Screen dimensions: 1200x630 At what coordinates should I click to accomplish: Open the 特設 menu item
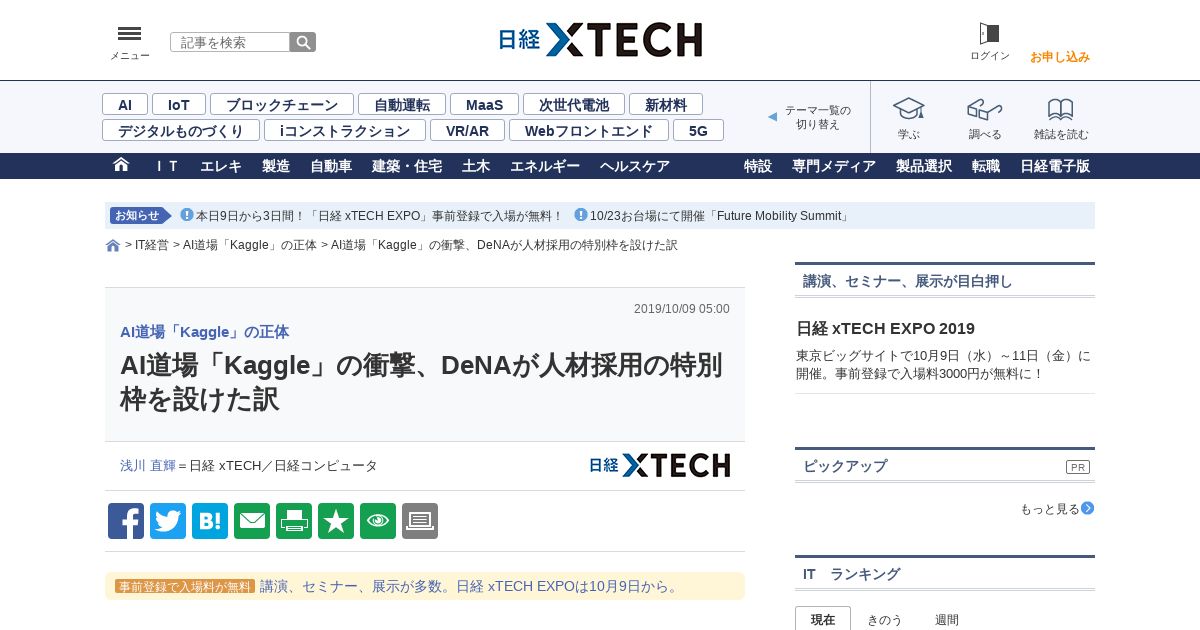[758, 166]
